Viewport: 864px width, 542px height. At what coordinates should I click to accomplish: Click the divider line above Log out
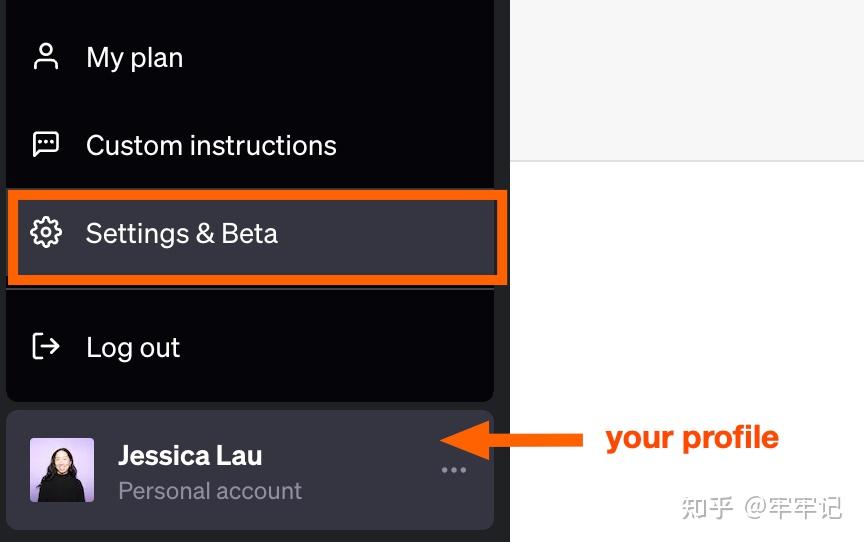point(250,288)
